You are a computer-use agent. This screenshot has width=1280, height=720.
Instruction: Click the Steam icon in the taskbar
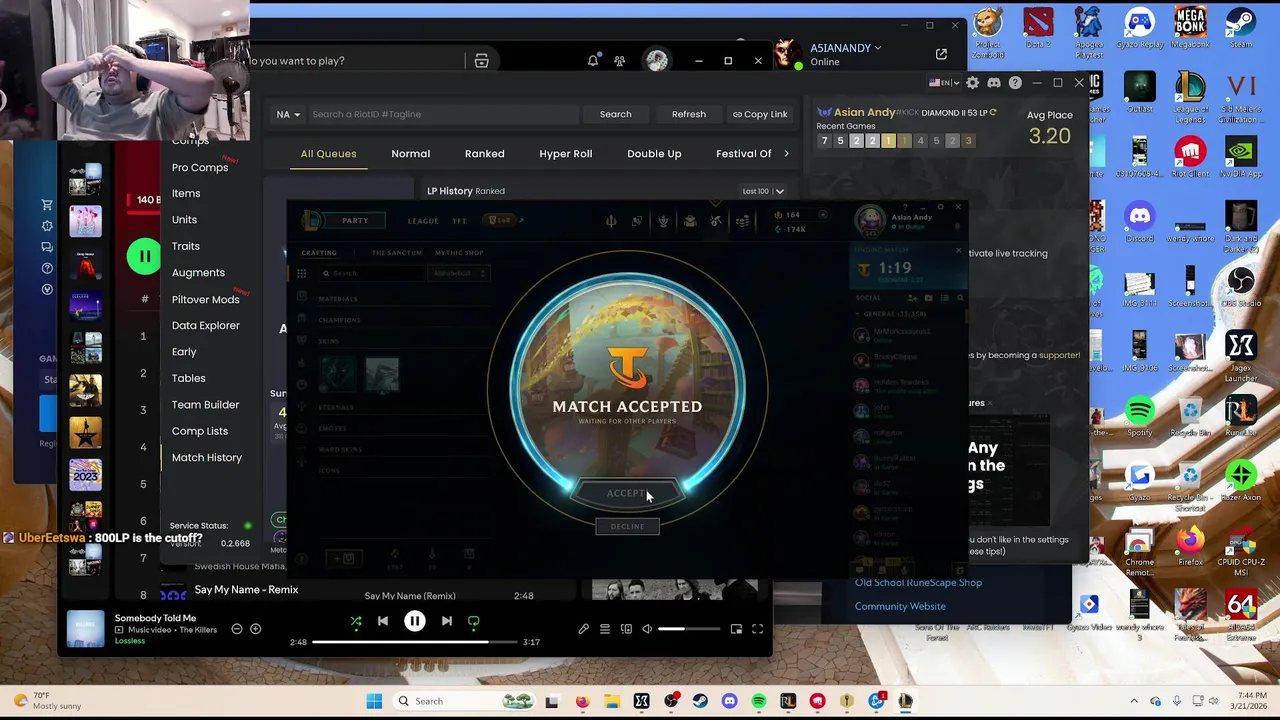click(x=700, y=701)
